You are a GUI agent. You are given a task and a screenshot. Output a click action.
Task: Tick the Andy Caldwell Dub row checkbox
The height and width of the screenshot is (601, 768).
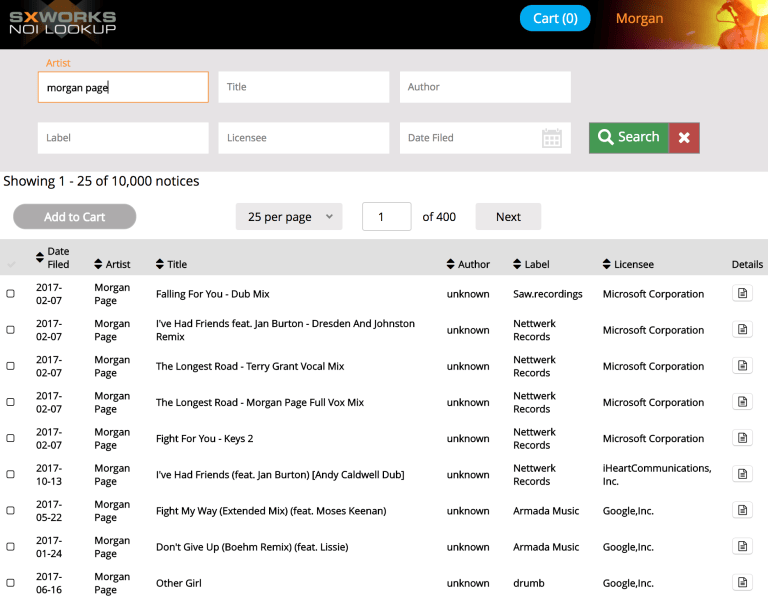[10, 474]
